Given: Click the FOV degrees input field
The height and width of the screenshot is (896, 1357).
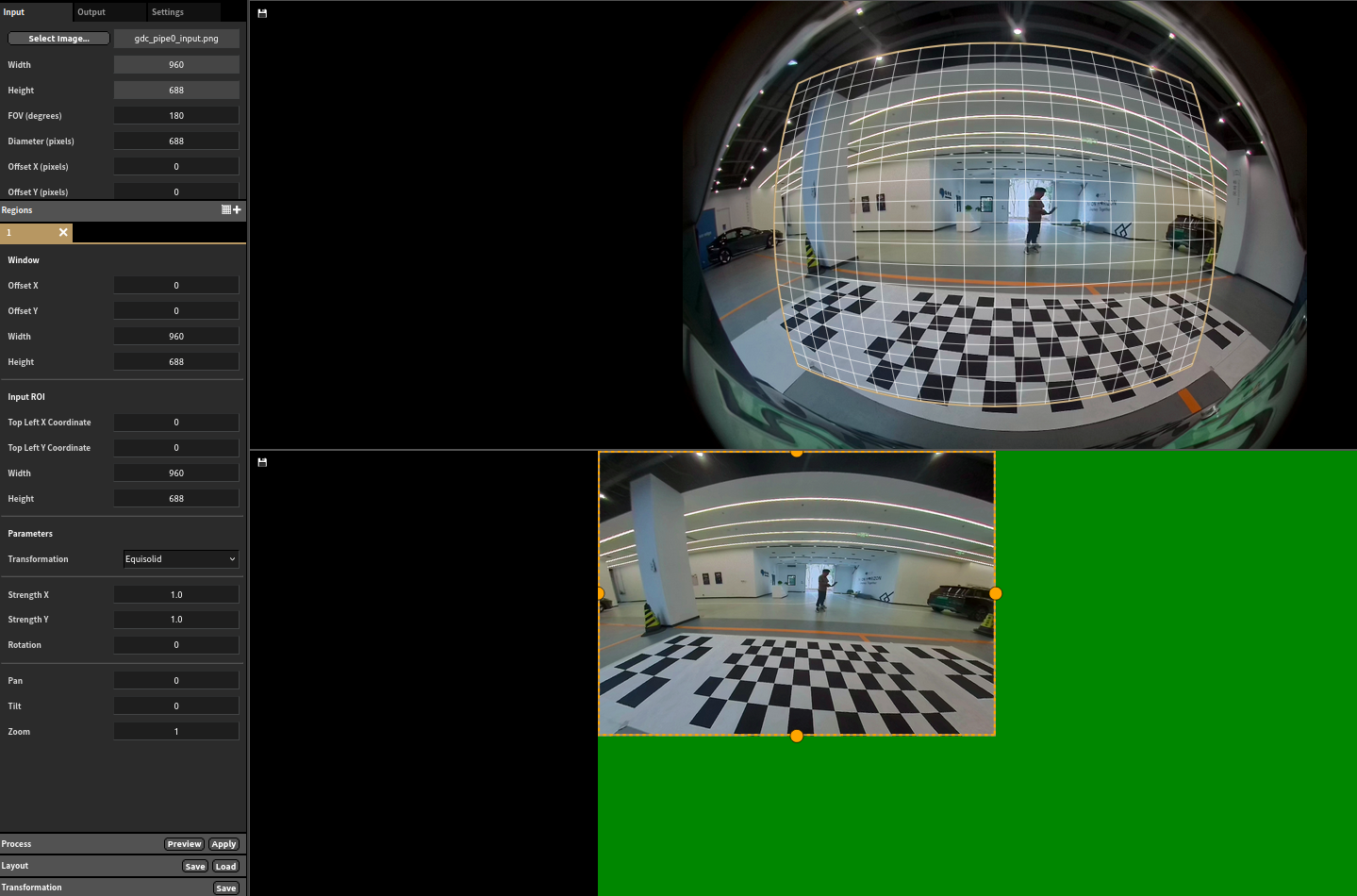Looking at the screenshot, I should (176, 116).
